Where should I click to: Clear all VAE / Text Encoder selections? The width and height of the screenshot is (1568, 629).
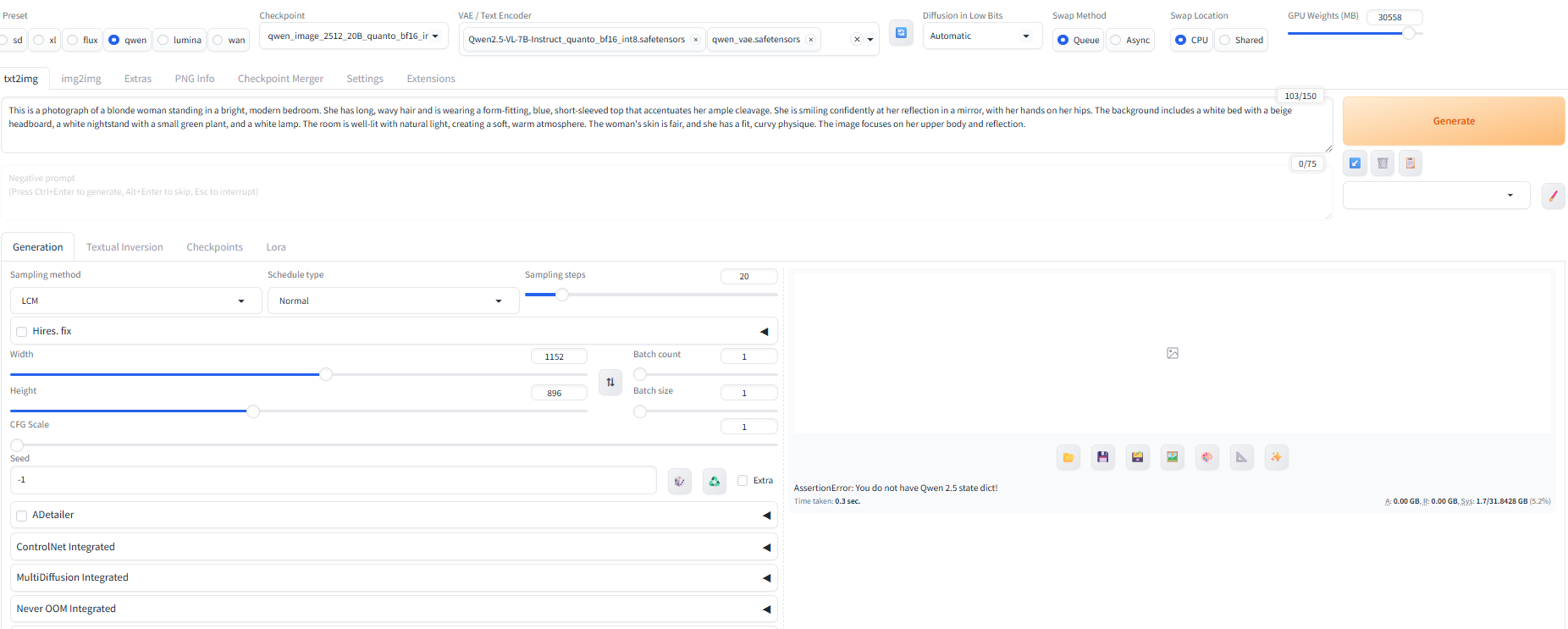click(x=857, y=40)
